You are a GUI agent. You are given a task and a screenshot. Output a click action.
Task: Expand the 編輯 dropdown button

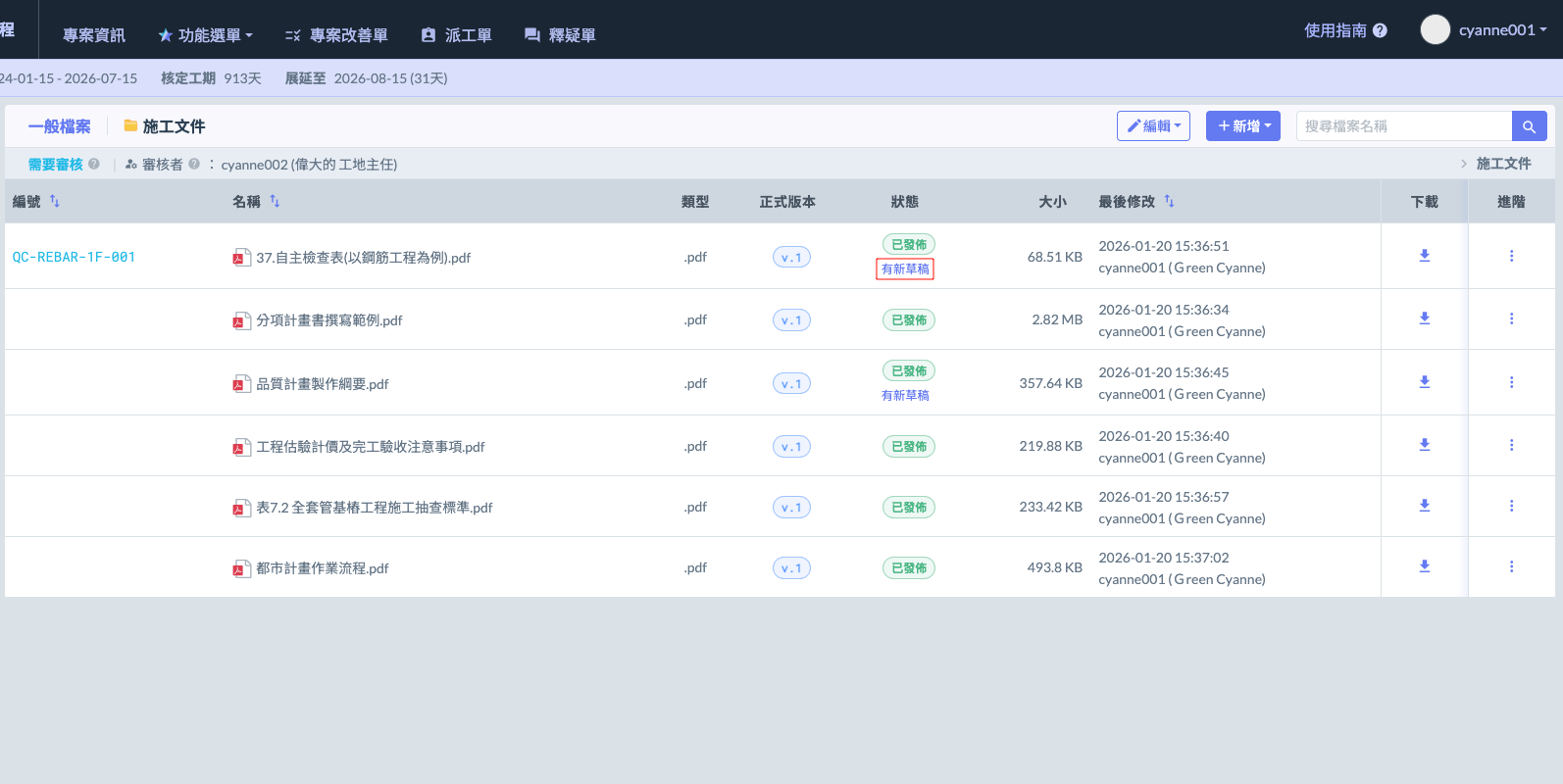tap(1153, 126)
